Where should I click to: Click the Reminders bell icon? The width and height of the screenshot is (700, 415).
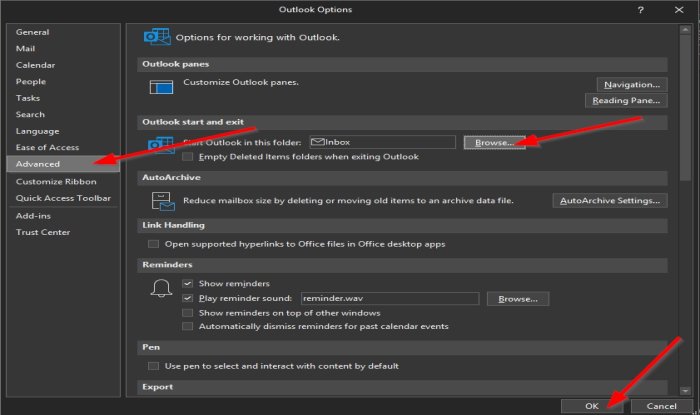[x=161, y=288]
